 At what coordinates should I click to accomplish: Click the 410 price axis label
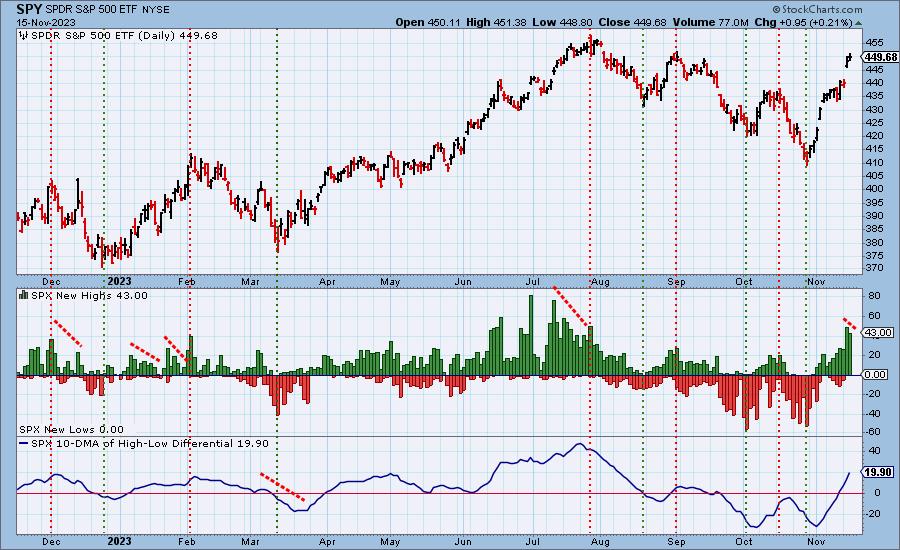[x=874, y=162]
